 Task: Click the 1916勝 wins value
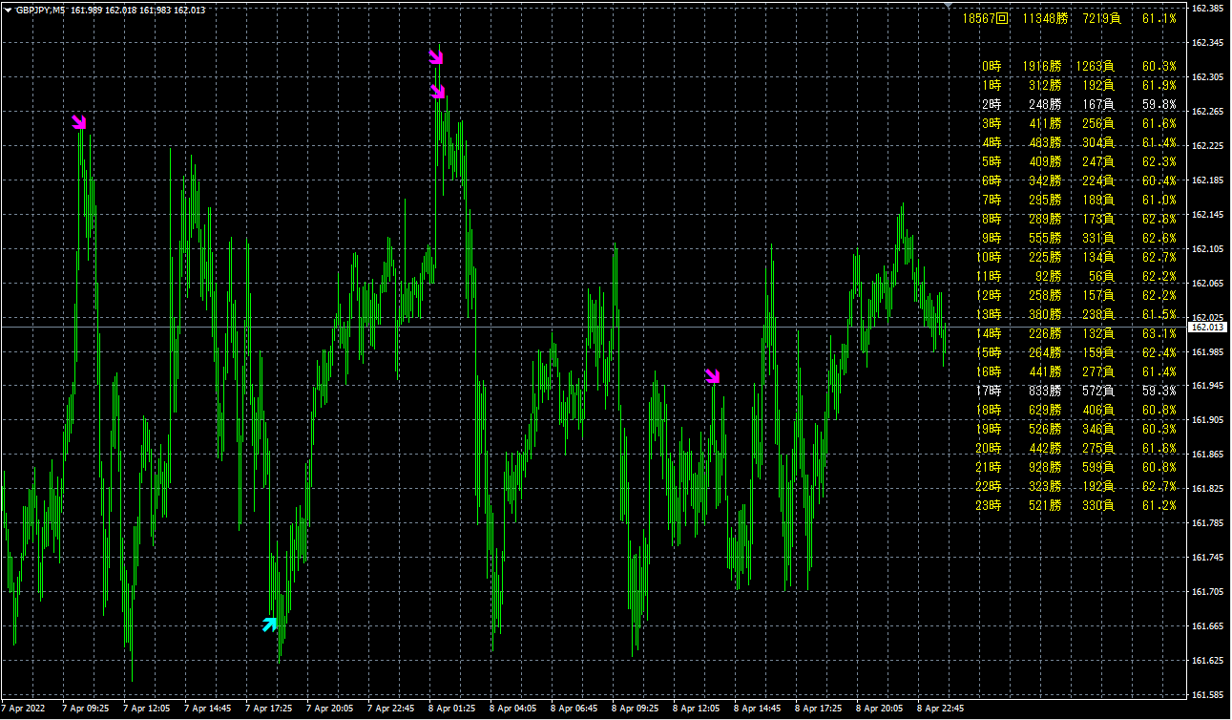pos(1041,66)
